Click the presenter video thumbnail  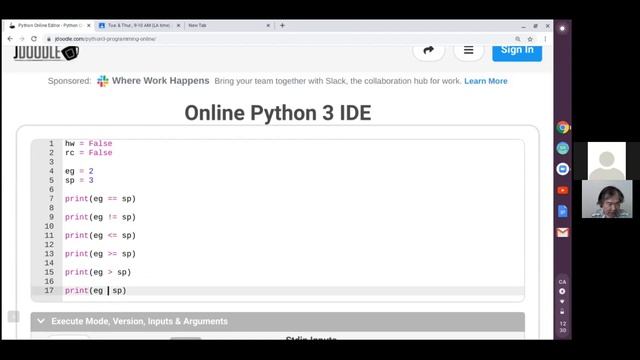607,199
